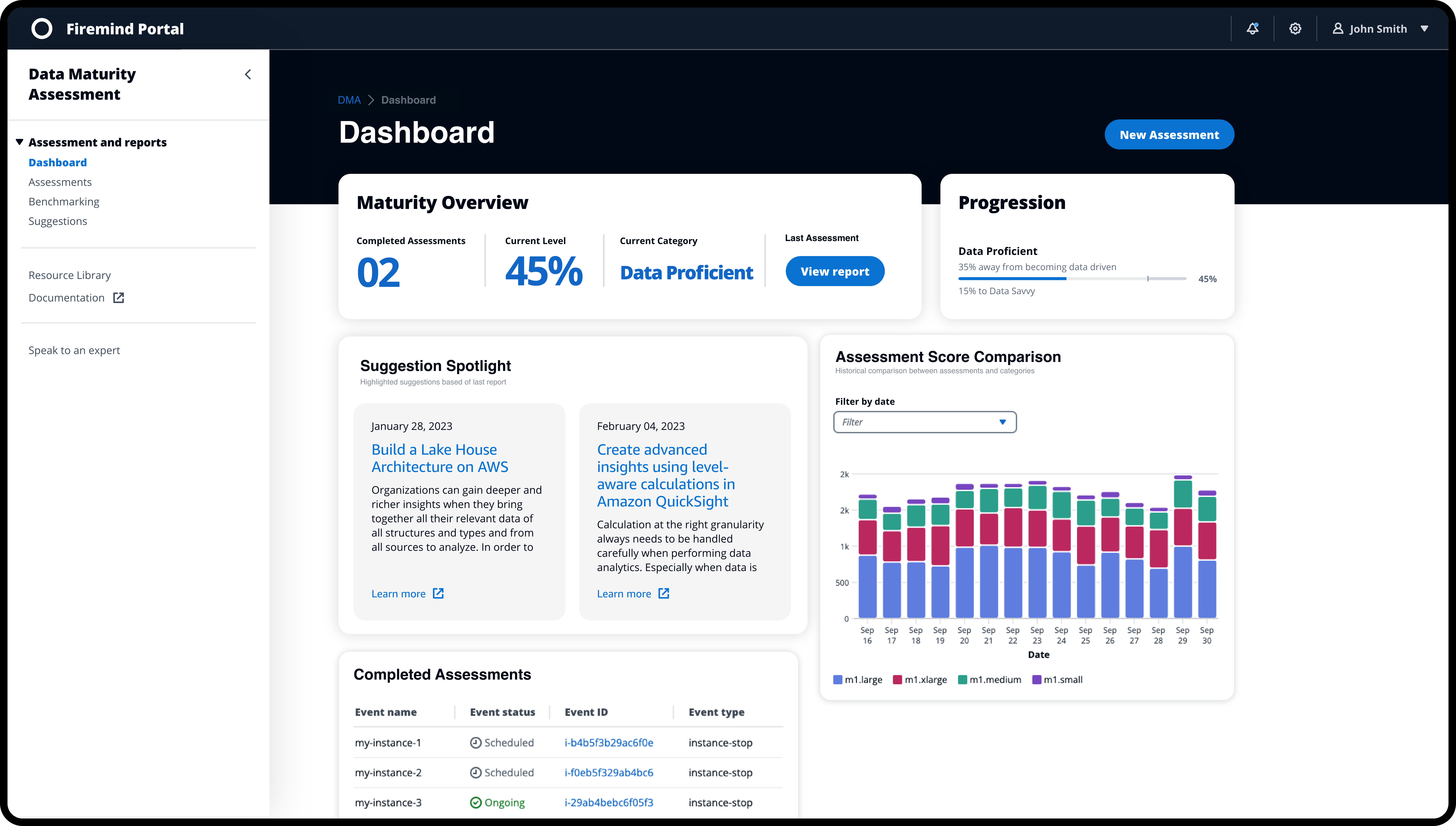Expand the John Smith account dropdown arrow
The image size is (1456, 826).
(1424, 28)
